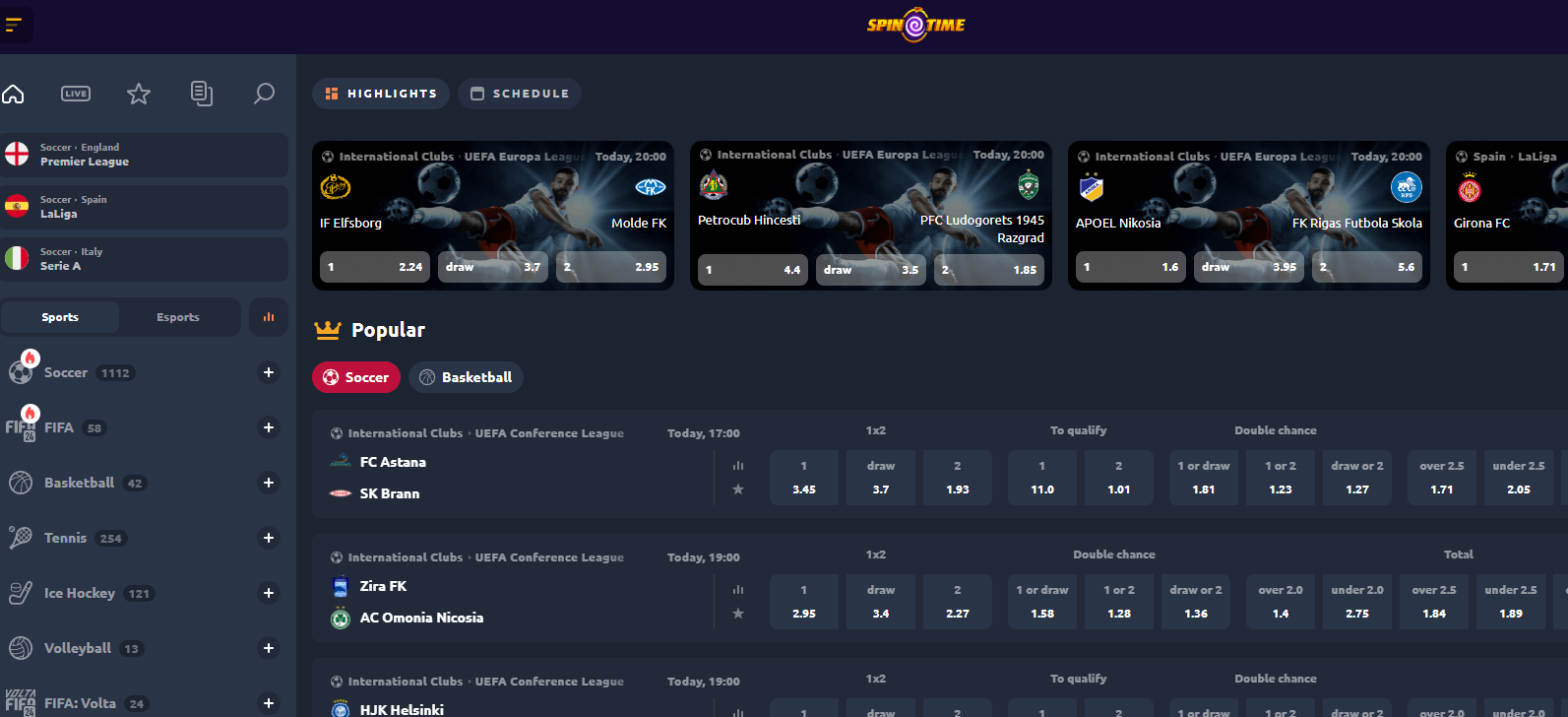Viewport: 1568px width, 717px height.
Task: Select the Sports tab in sidebar
Action: click(60, 317)
